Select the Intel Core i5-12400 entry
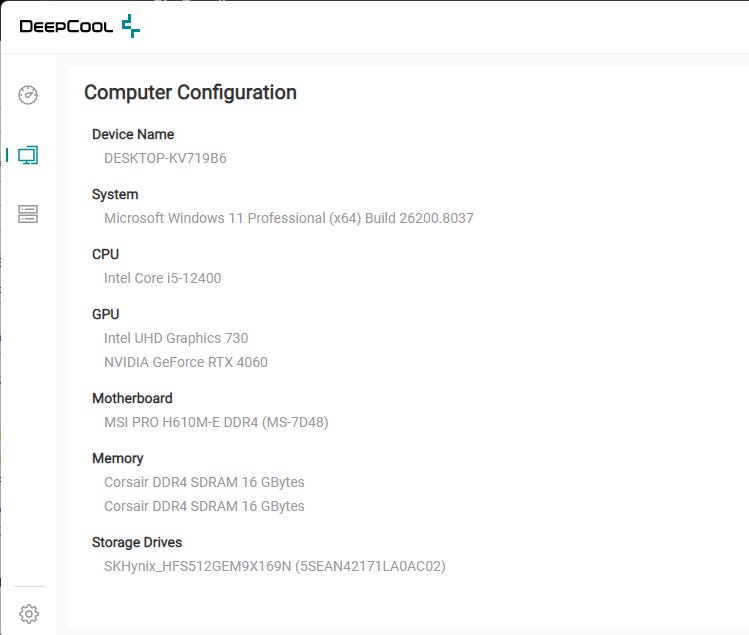The height and width of the screenshot is (635, 749). pos(162,278)
